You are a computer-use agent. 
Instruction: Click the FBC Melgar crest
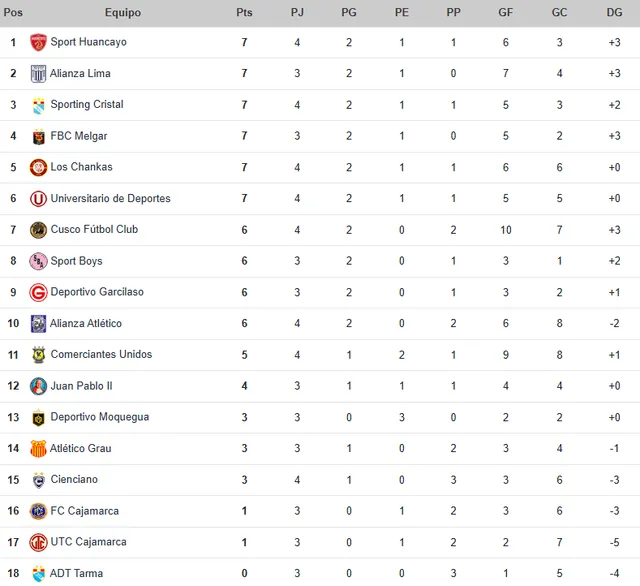38,137
